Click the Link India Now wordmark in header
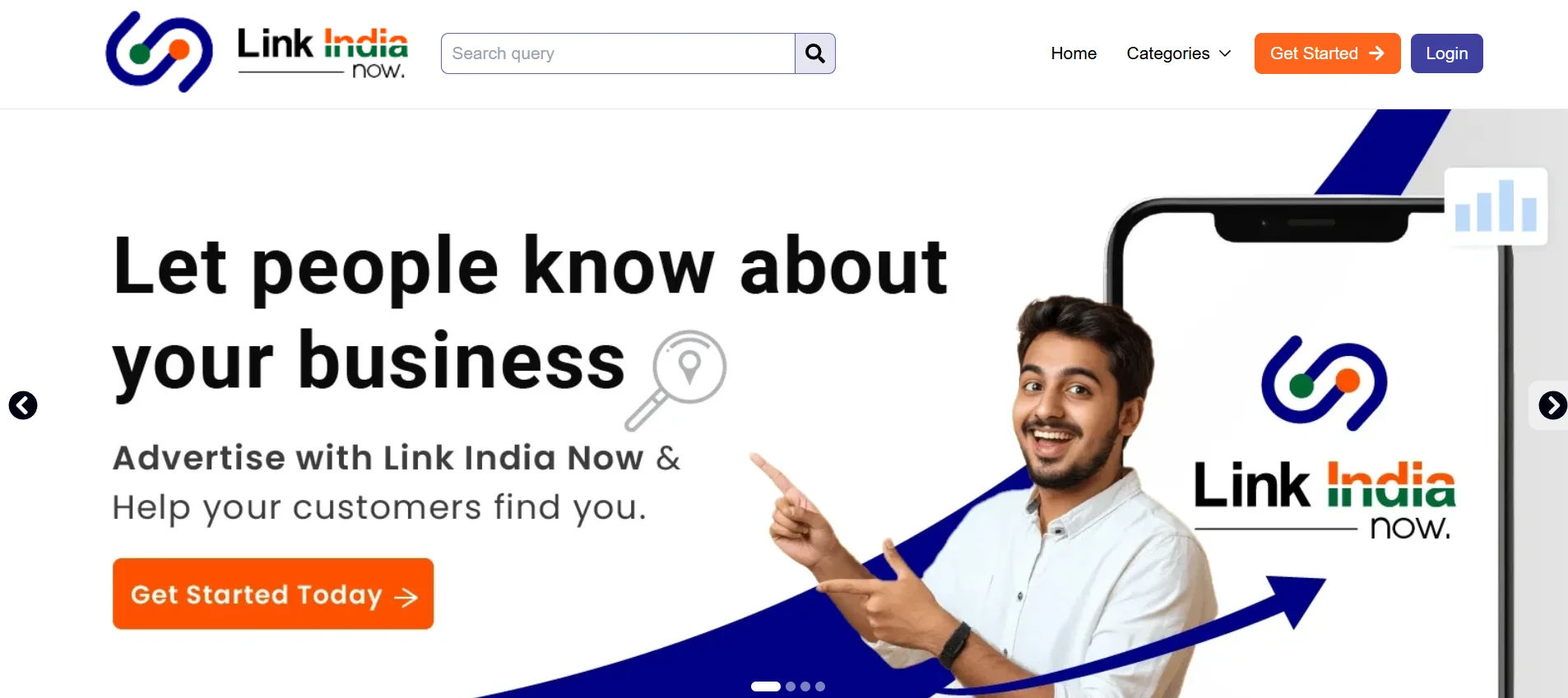The width and height of the screenshot is (1568, 698). click(322, 53)
